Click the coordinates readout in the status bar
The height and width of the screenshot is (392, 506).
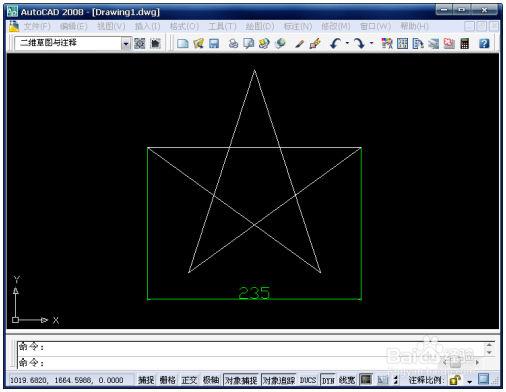click(67, 380)
